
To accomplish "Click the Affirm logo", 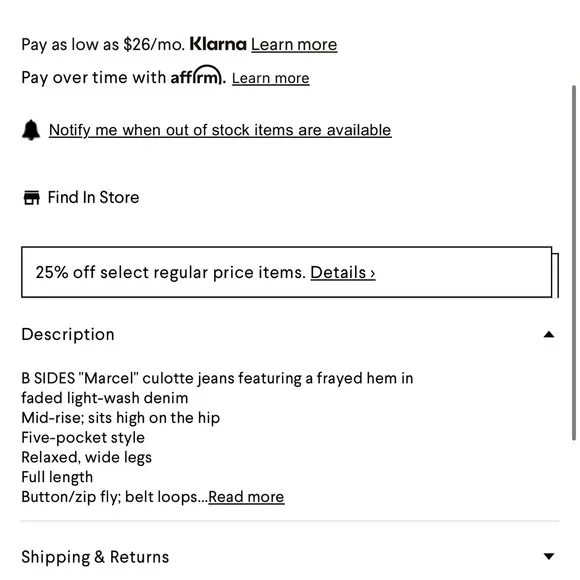I will click(x=198, y=75).
